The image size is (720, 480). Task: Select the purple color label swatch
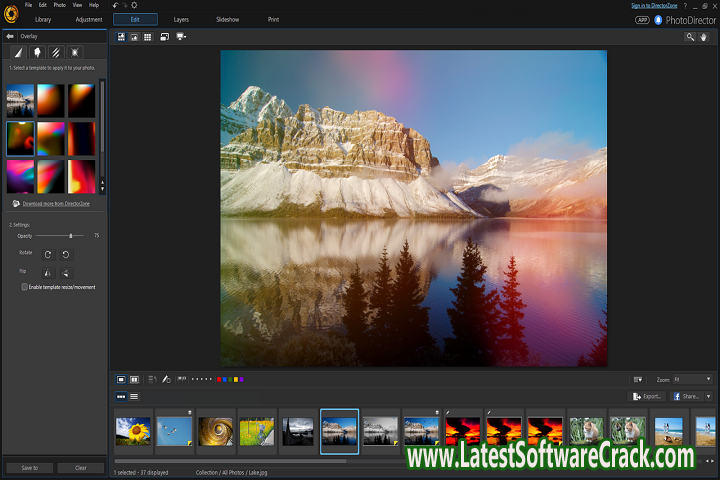pos(242,379)
